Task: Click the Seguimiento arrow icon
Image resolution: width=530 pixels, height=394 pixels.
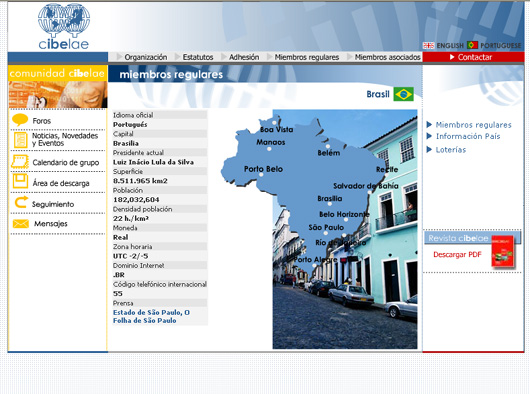Action: 21,202
